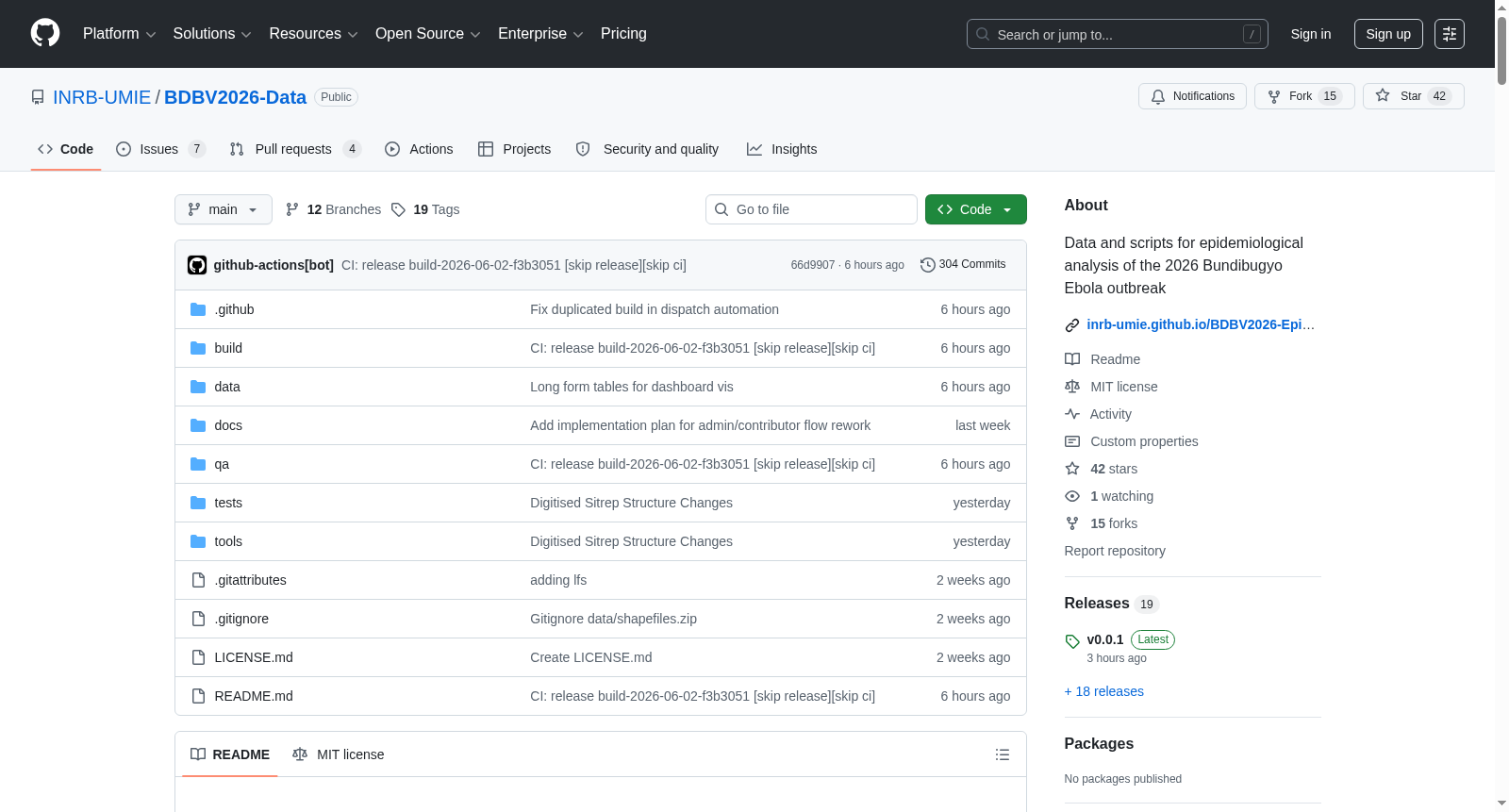This screenshot has height=812, width=1509.
Task: Open the 66d9907 commit hash link
Action: pyautogui.click(x=813, y=265)
